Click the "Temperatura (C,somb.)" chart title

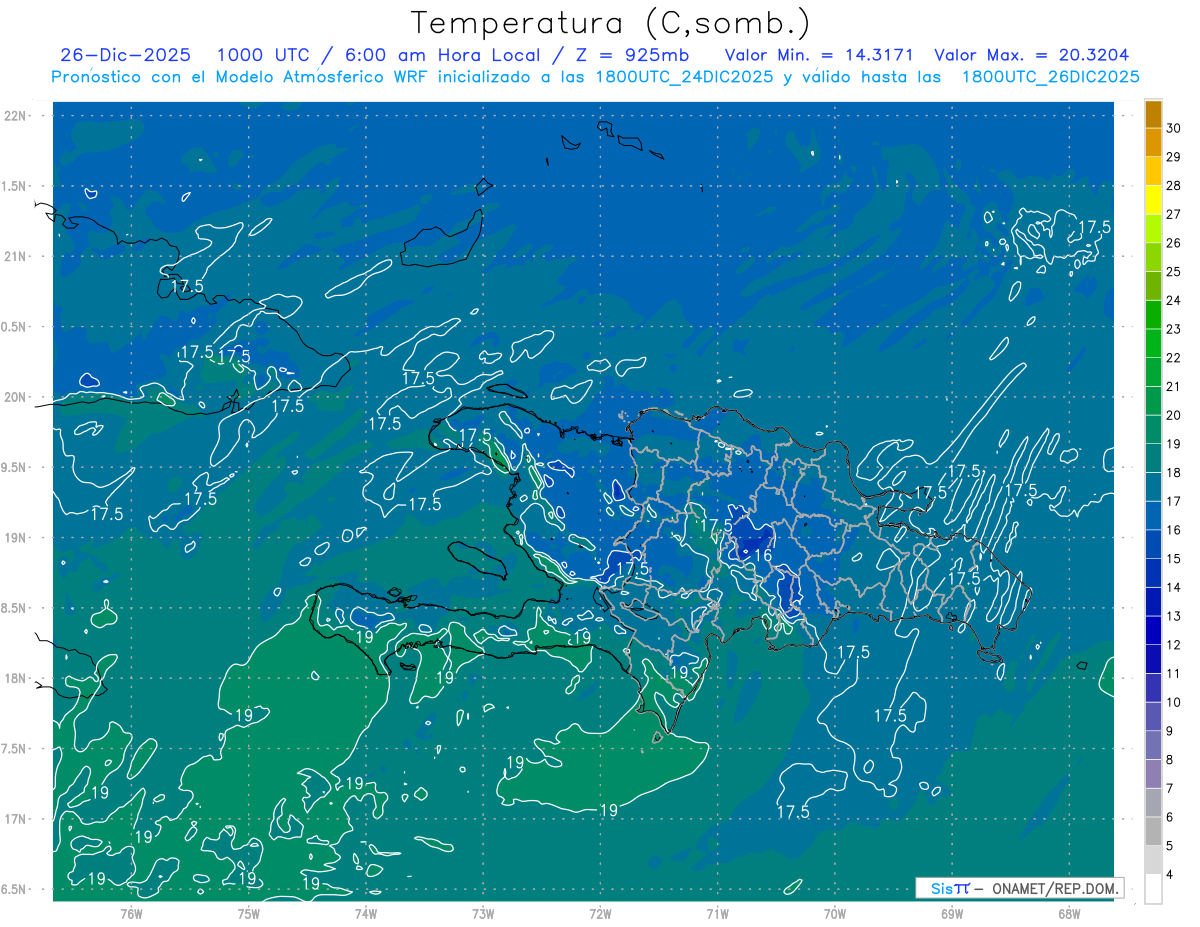pos(610,22)
